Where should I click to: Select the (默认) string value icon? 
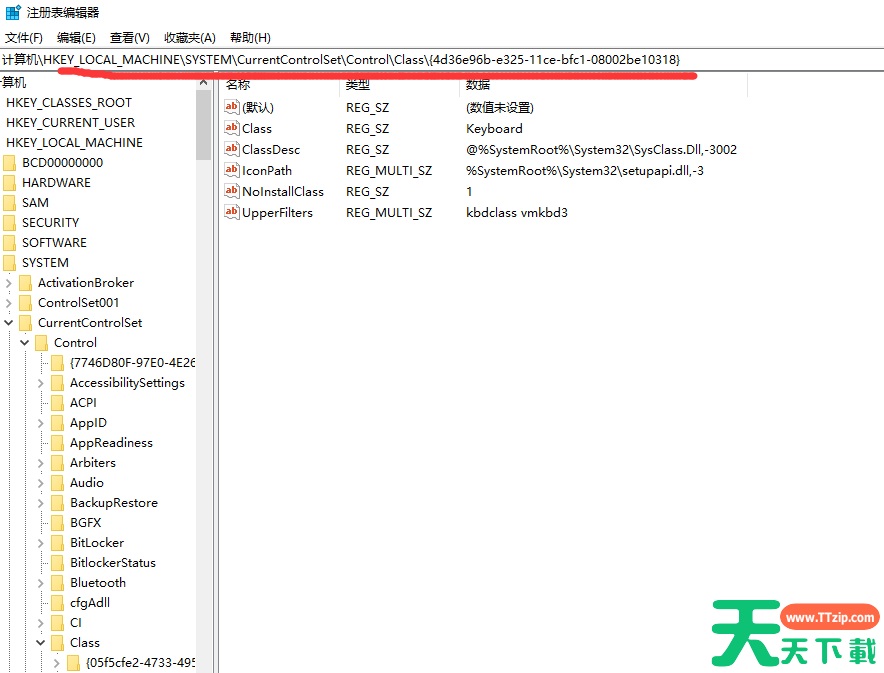pos(232,107)
